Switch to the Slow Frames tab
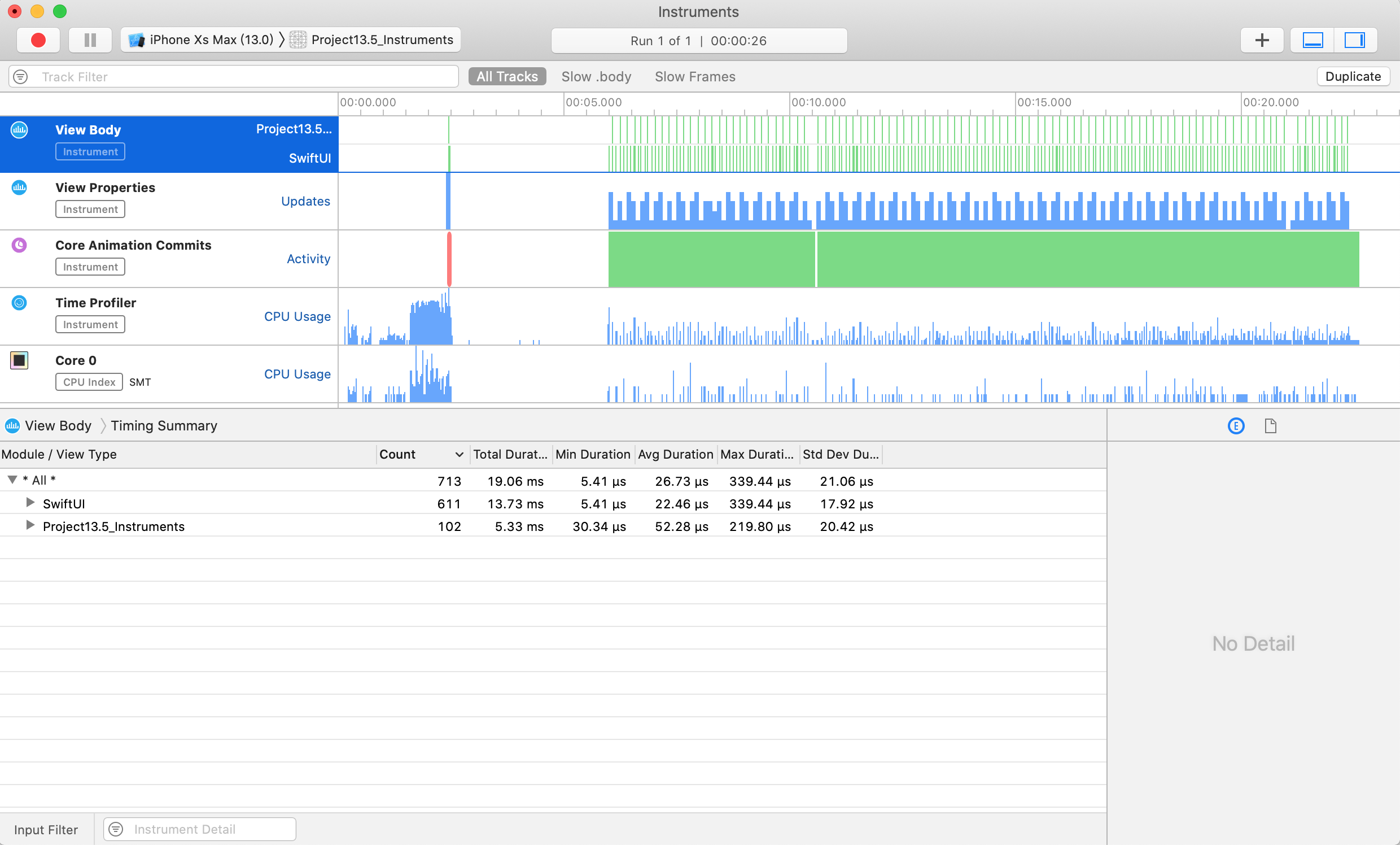Screen dimensions: 1400x845 click(x=695, y=77)
